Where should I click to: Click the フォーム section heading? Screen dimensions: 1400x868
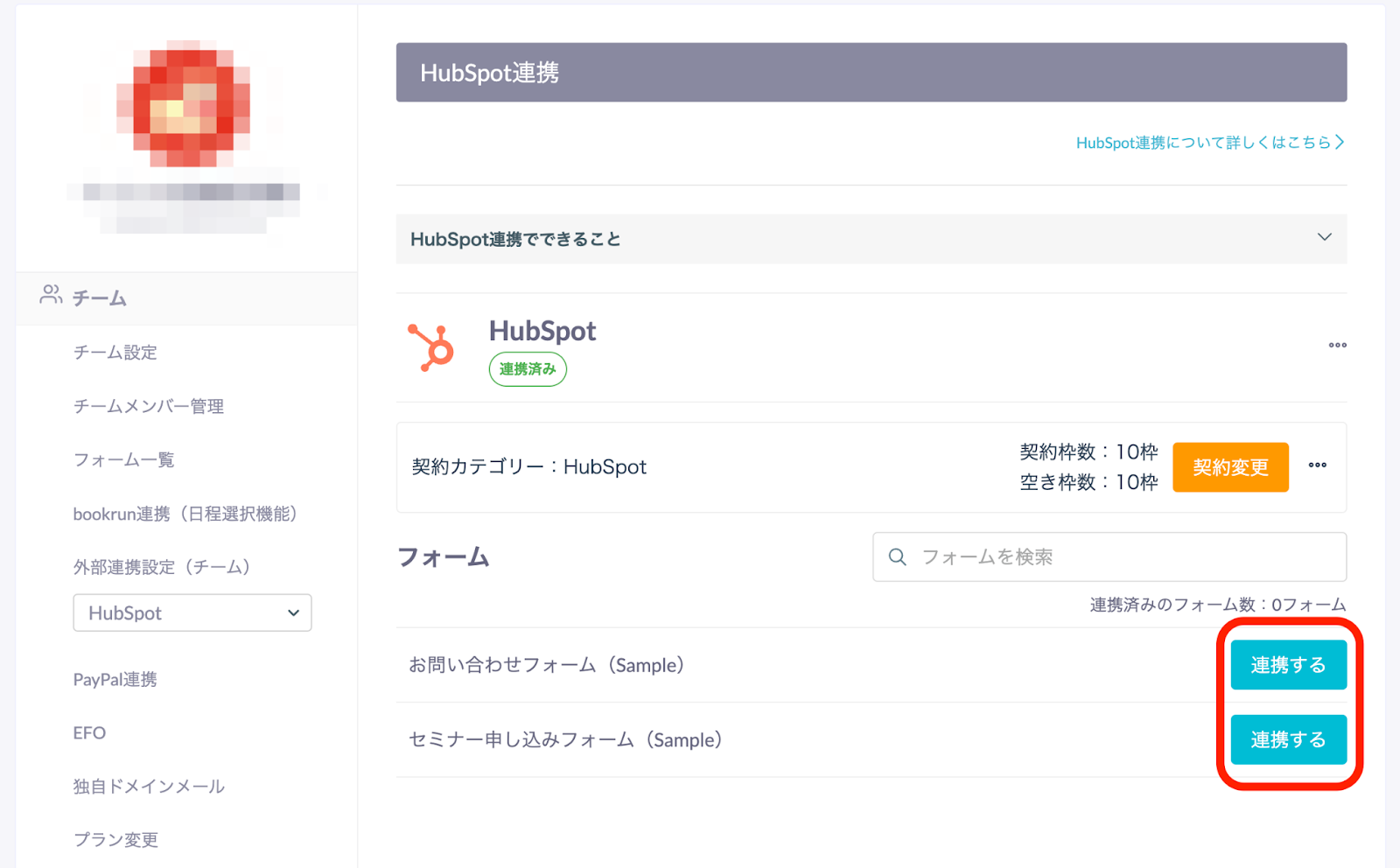click(444, 556)
